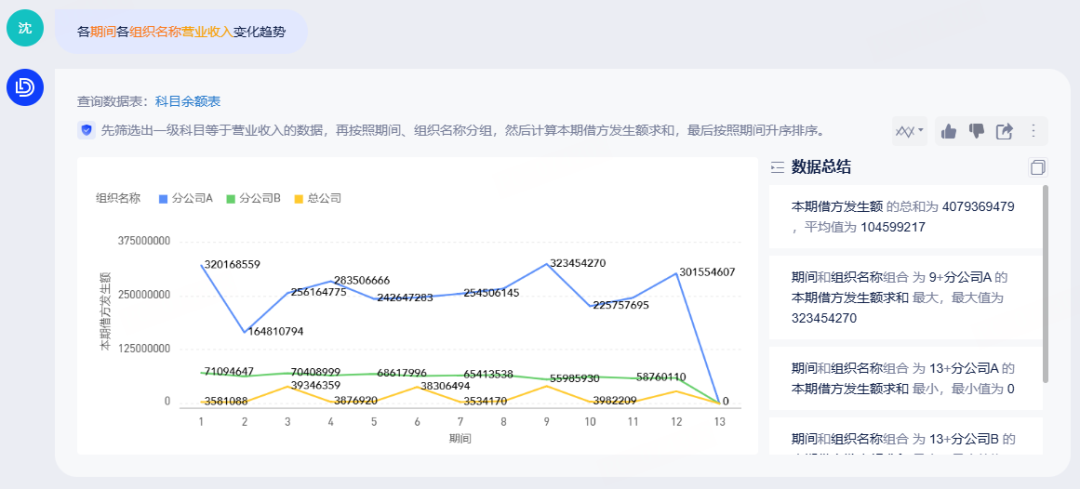This screenshot has width=1080, height=489.
Task: Click the user query message bubble
Action: click(181, 31)
